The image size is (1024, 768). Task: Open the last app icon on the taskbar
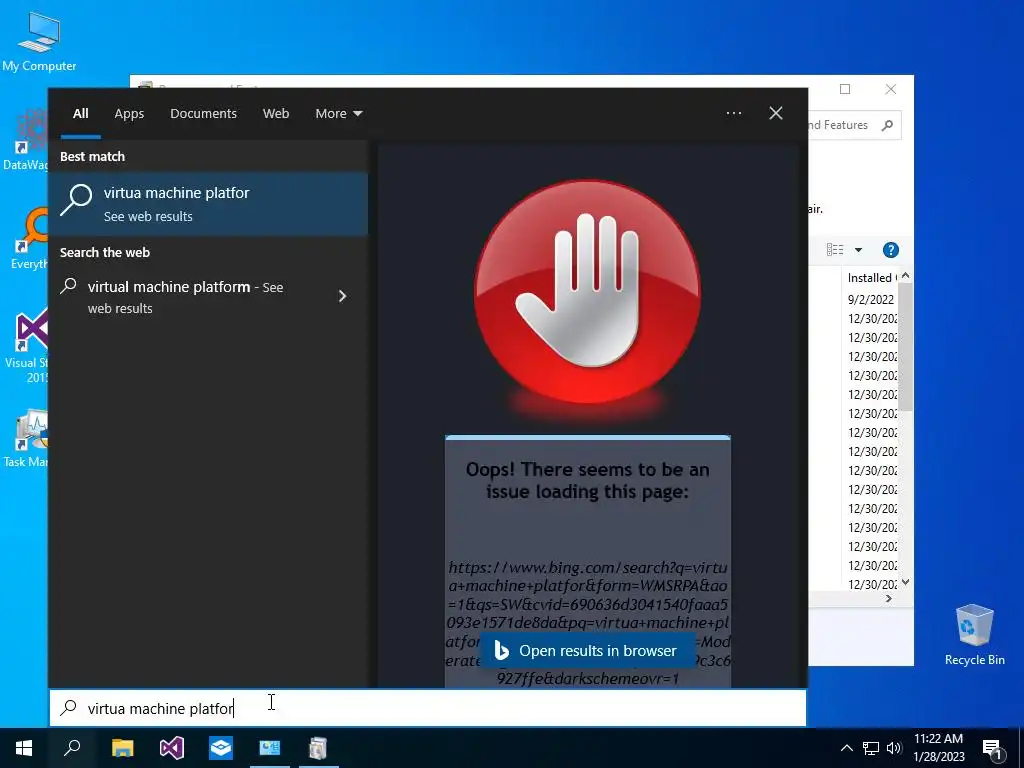(318, 748)
